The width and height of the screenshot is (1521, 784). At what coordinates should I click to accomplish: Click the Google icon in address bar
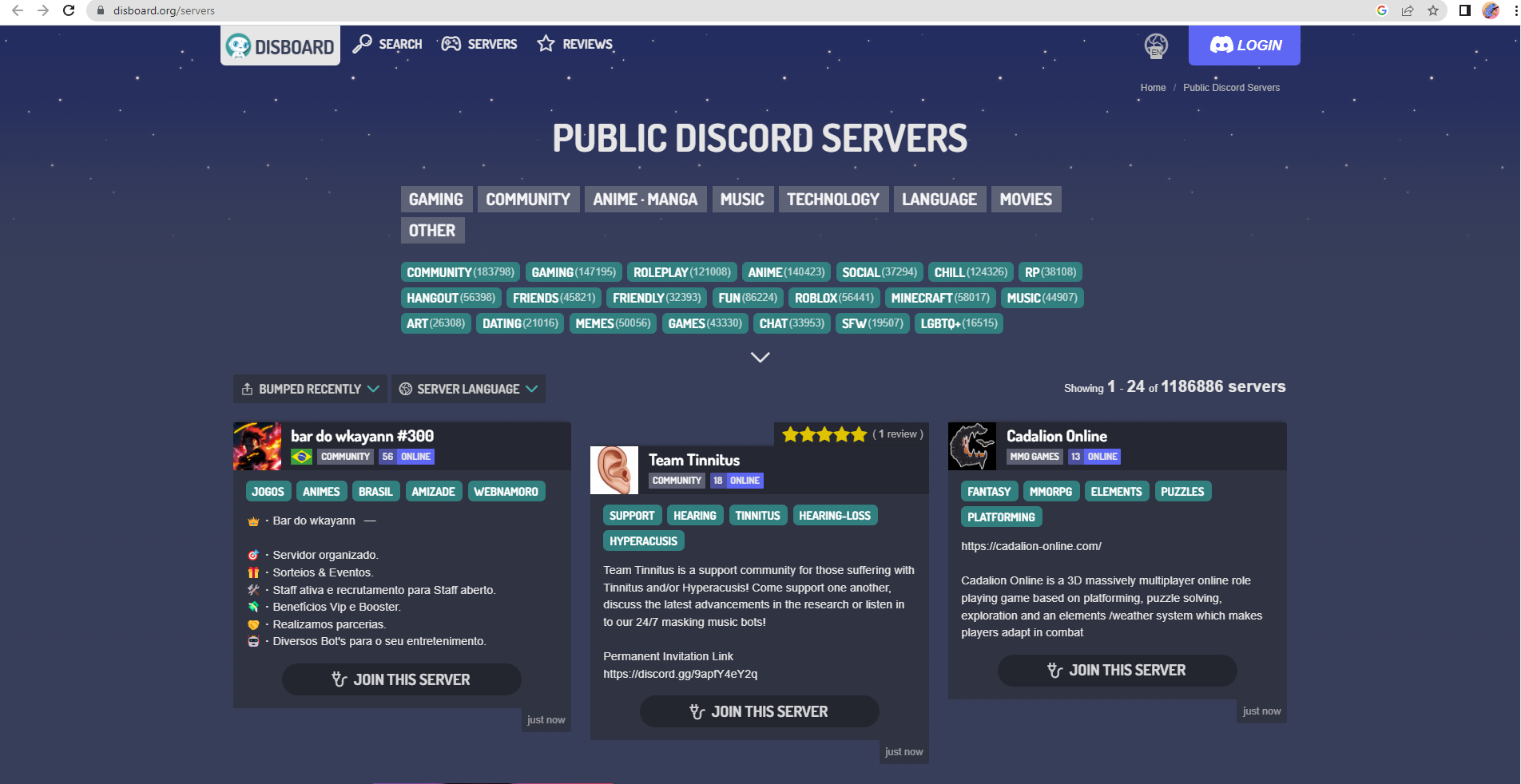(x=1382, y=10)
